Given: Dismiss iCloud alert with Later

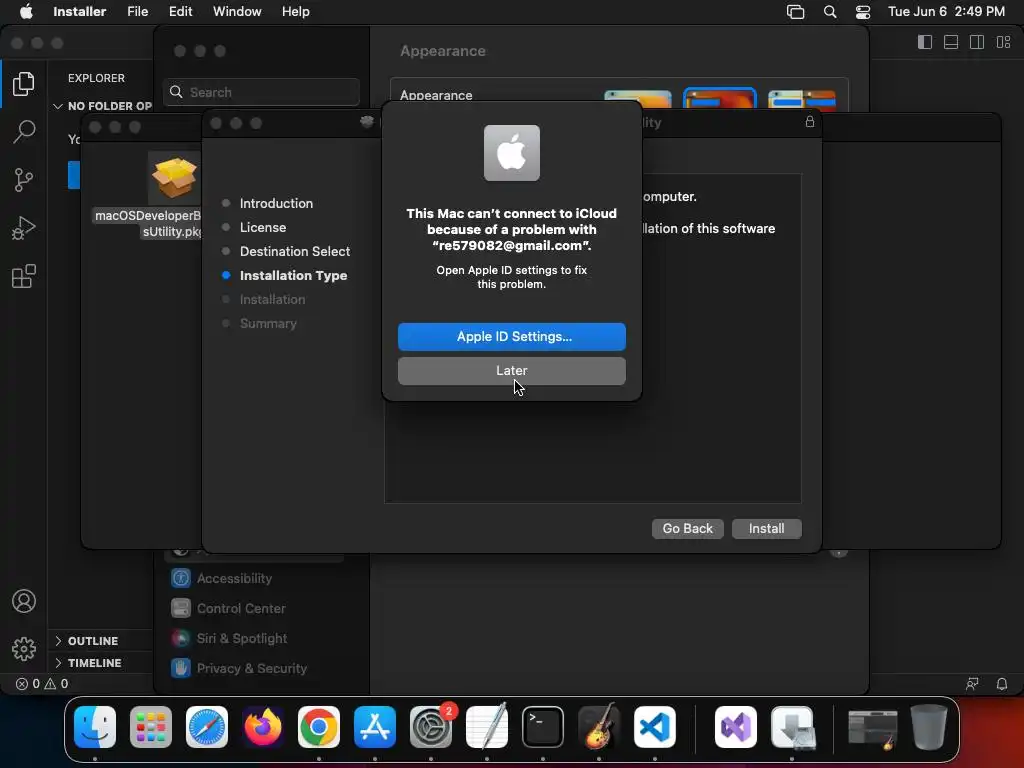Looking at the screenshot, I should pos(511,370).
